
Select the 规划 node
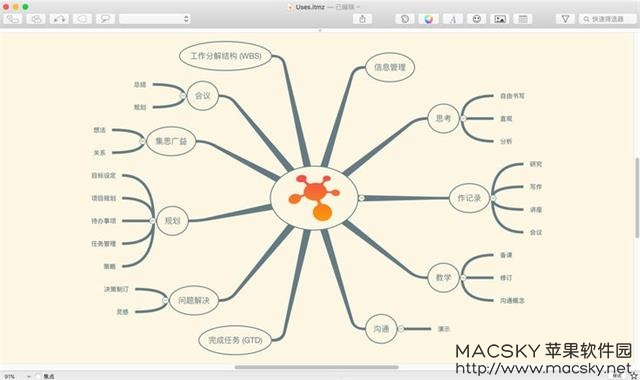172,221
